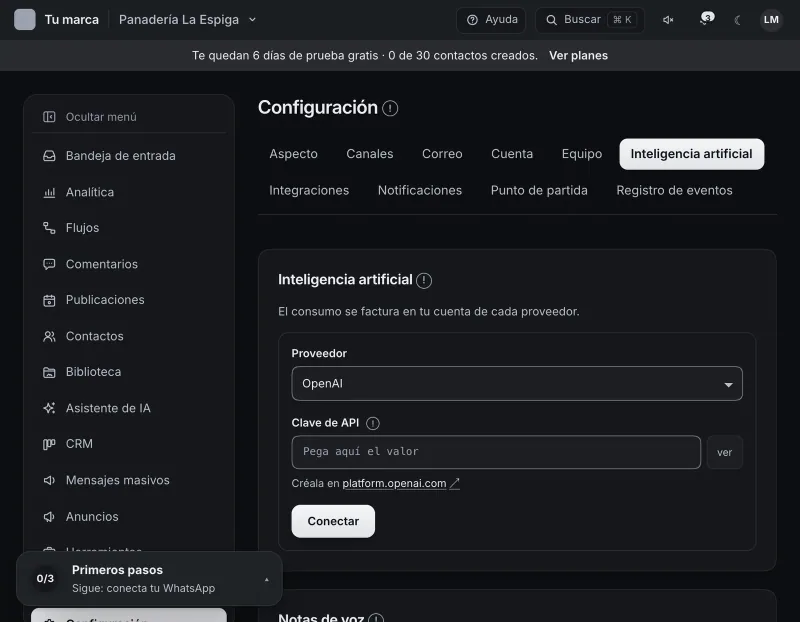Open Analítica section label
The width and height of the screenshot is (800, 622).
point(90,192)
